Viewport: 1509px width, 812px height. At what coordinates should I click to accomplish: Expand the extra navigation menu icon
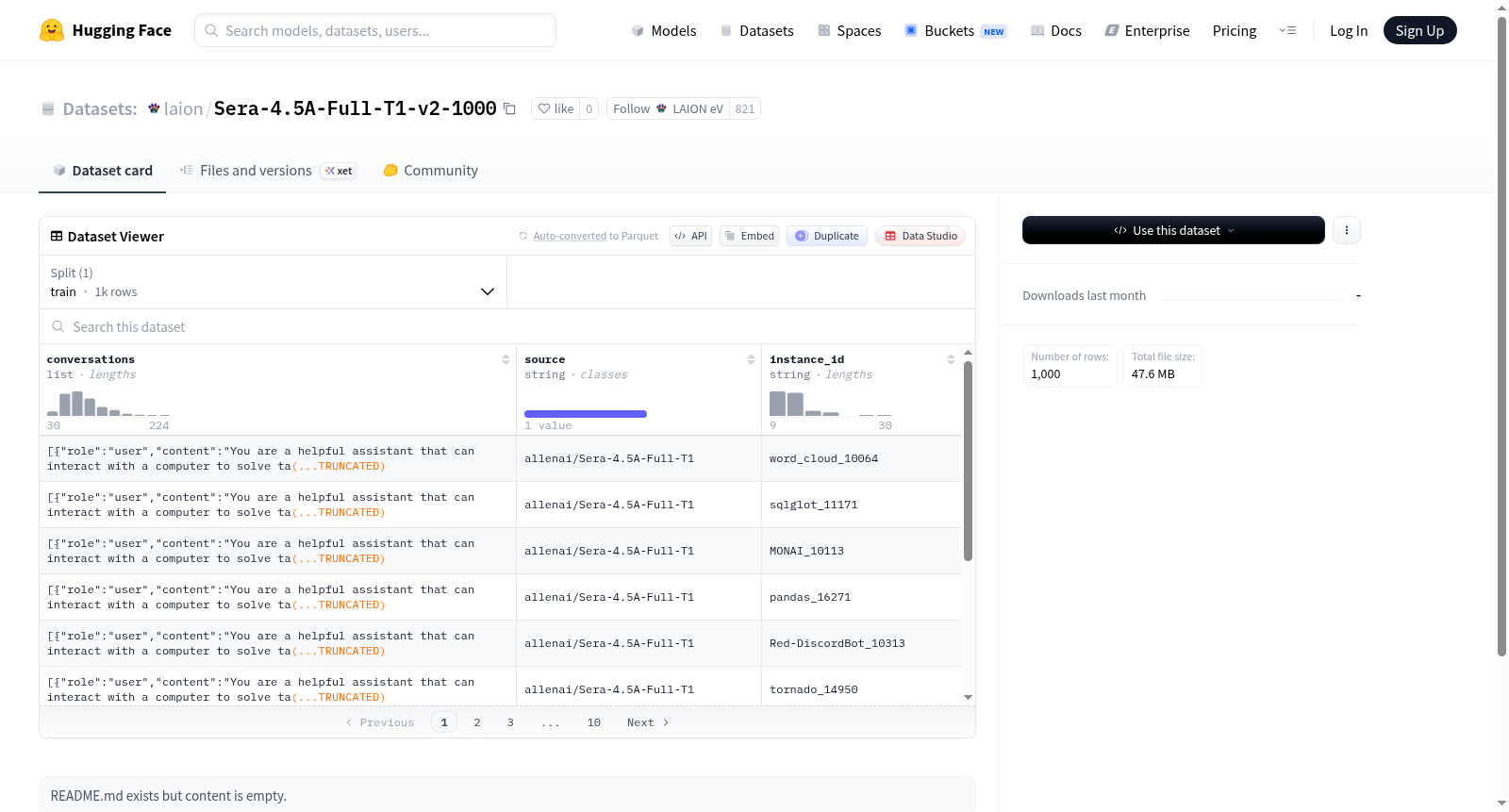[1287, 30]
